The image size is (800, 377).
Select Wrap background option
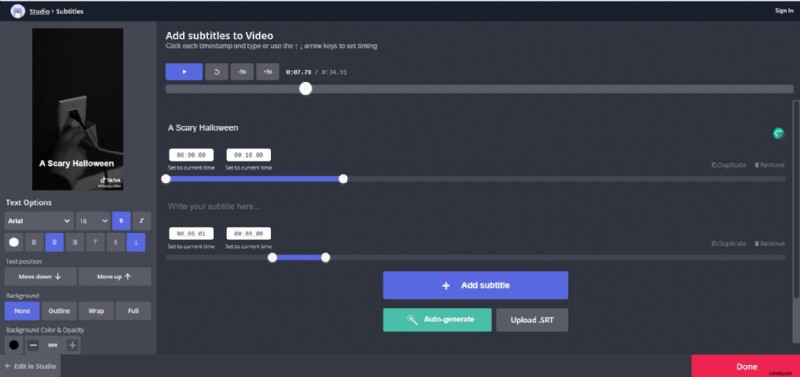click(x=96, y=311)
